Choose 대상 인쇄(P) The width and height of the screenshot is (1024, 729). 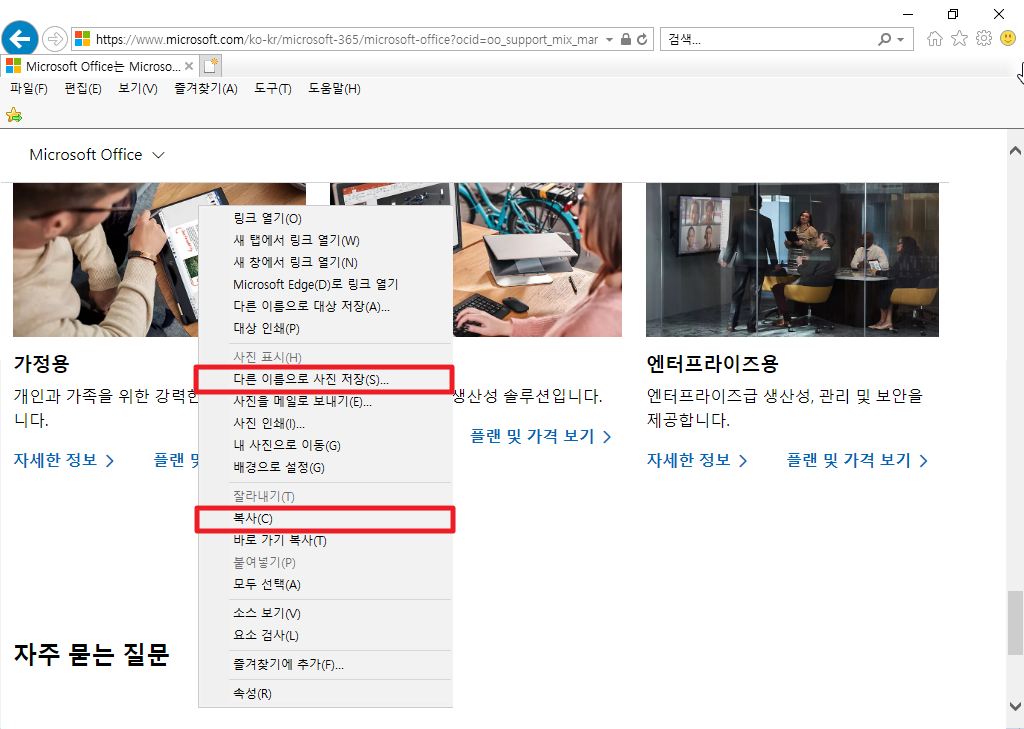(x=325, y=329)
